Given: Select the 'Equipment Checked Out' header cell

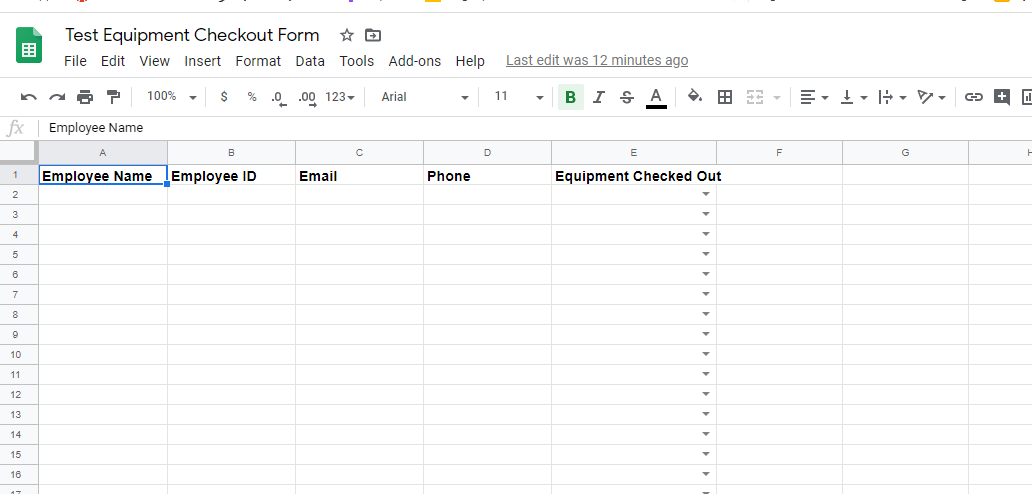Looking at the screenshot, I should tap(634, 176).
